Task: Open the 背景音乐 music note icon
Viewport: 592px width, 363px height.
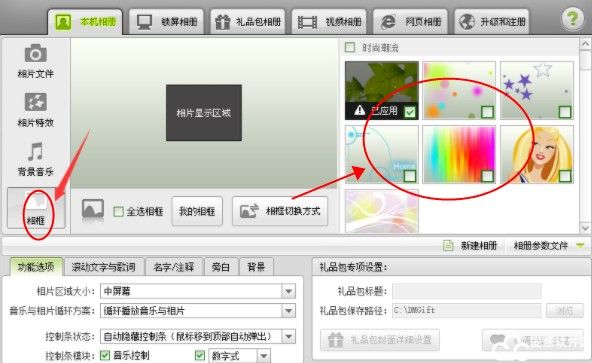Action: click(35, 151)
